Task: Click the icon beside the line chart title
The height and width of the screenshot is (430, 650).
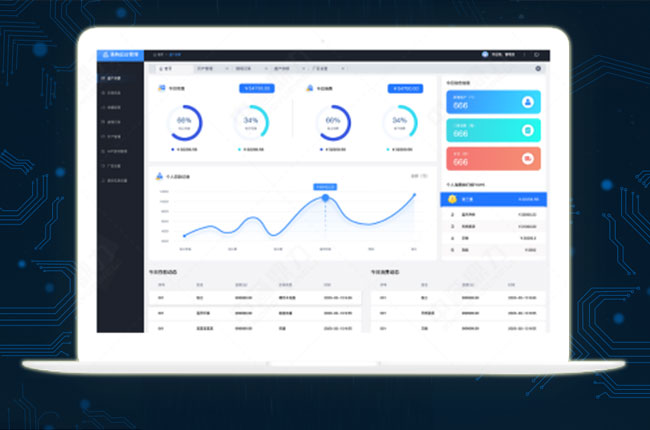Action: point(159,176)
